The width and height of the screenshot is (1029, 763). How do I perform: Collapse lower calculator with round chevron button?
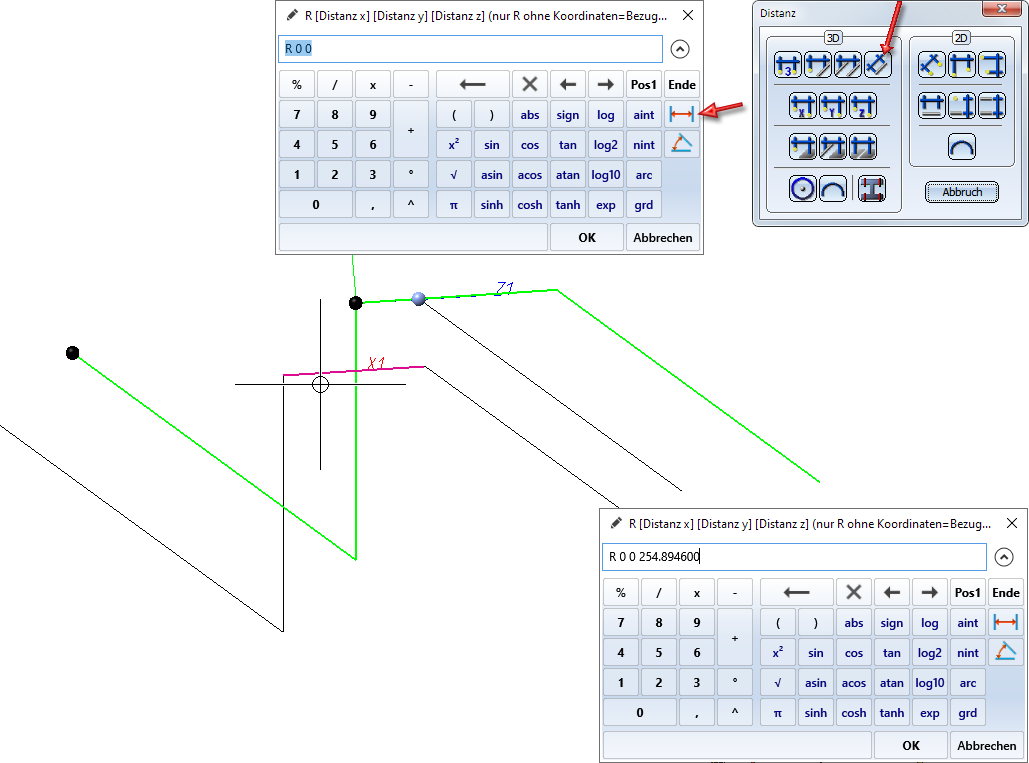coord(1004,557)
